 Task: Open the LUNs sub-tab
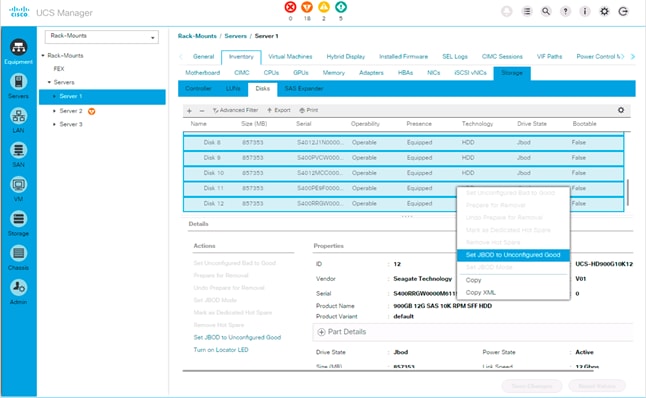point(233,89)
